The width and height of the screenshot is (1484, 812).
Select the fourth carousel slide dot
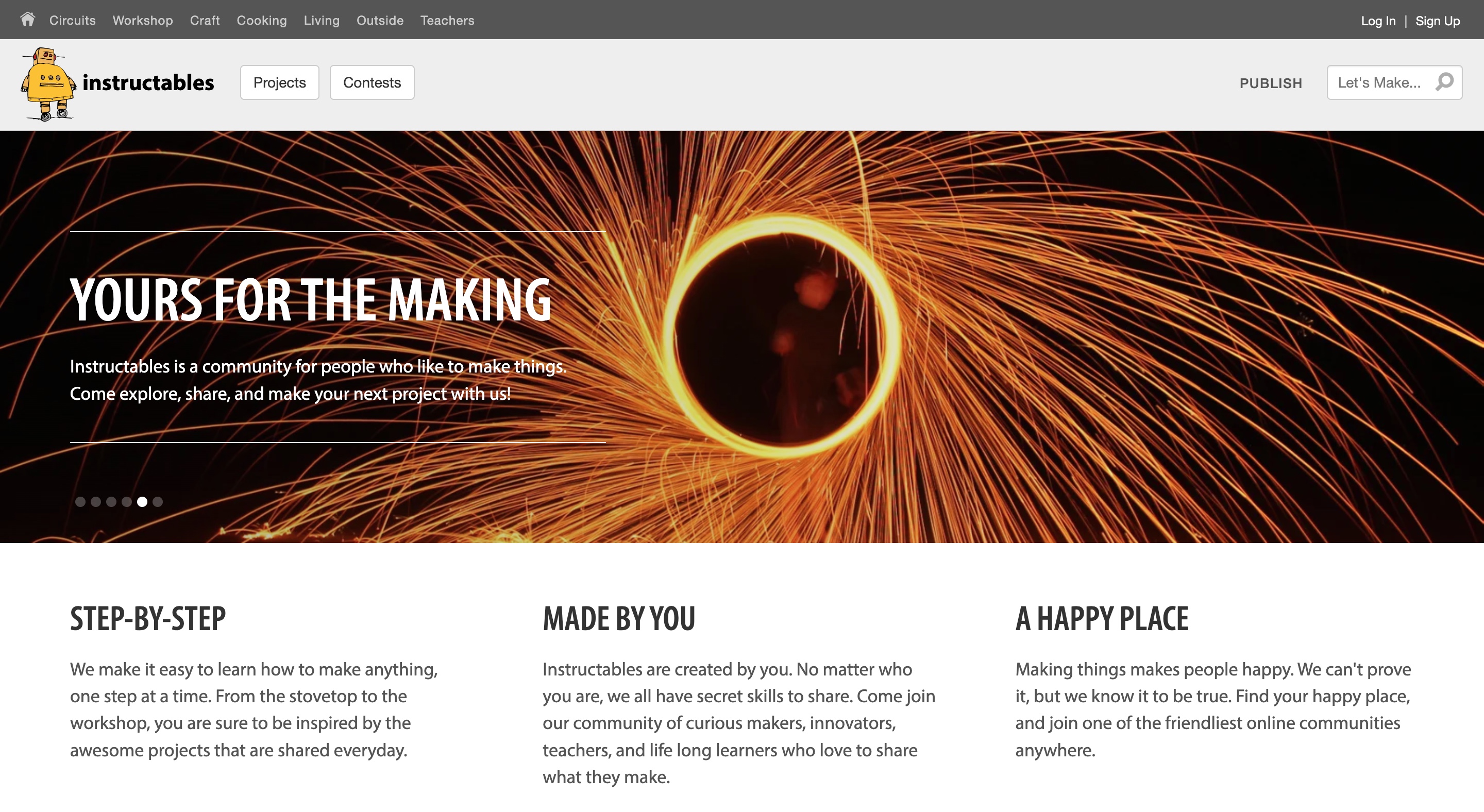[127, 502]
